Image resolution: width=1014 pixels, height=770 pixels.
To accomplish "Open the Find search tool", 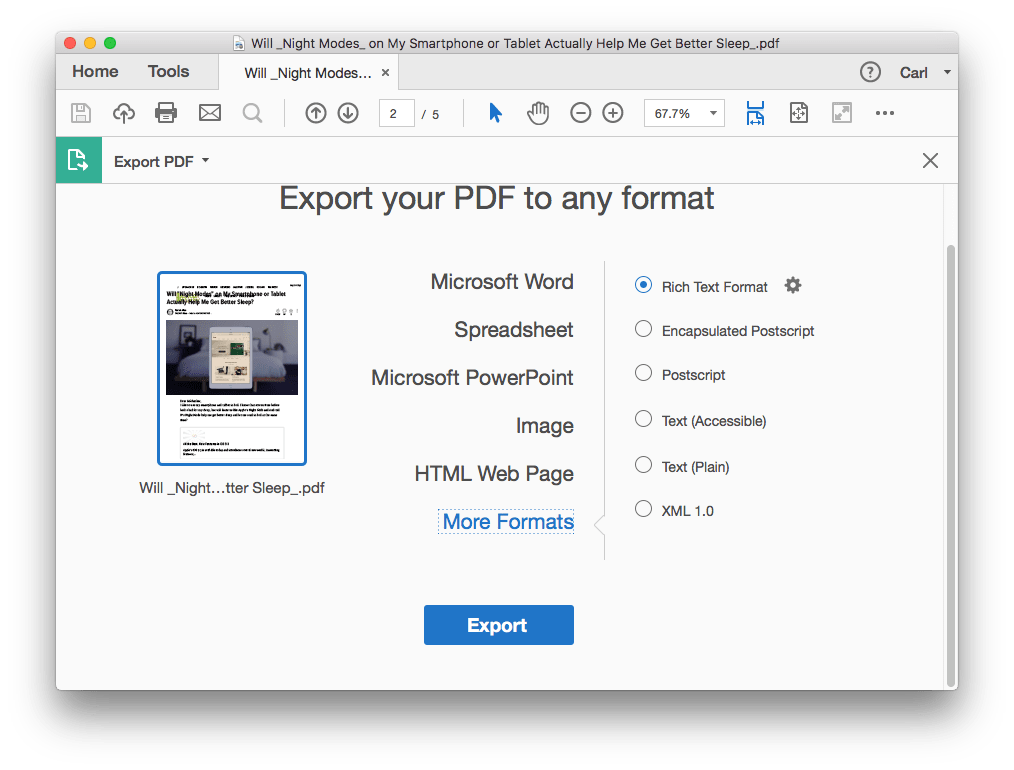I will pyautogui.click(x=252, y=112).
